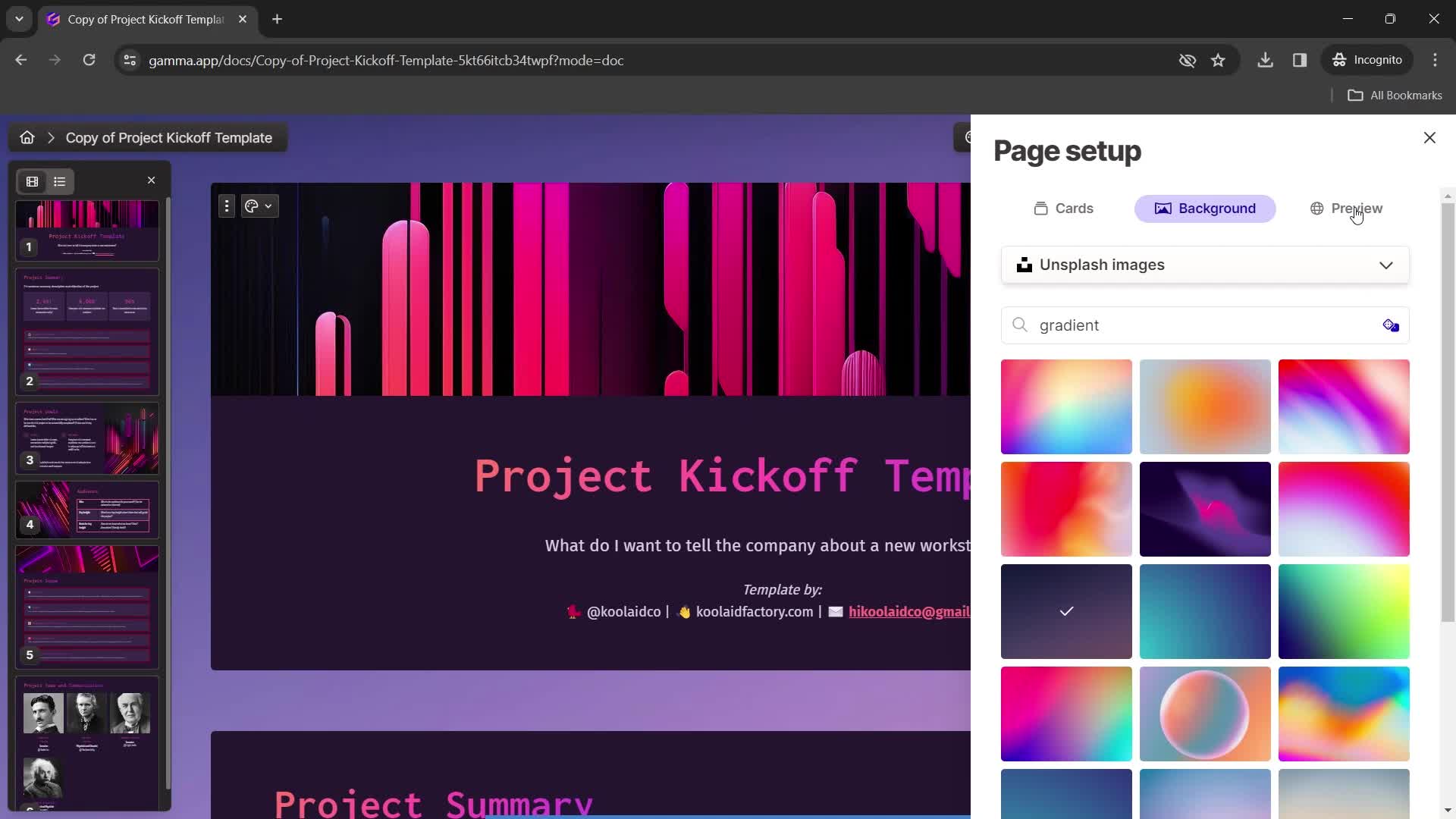Open Chrome three-dot menu
1456x819 pixels.
tap(1435, 60)
